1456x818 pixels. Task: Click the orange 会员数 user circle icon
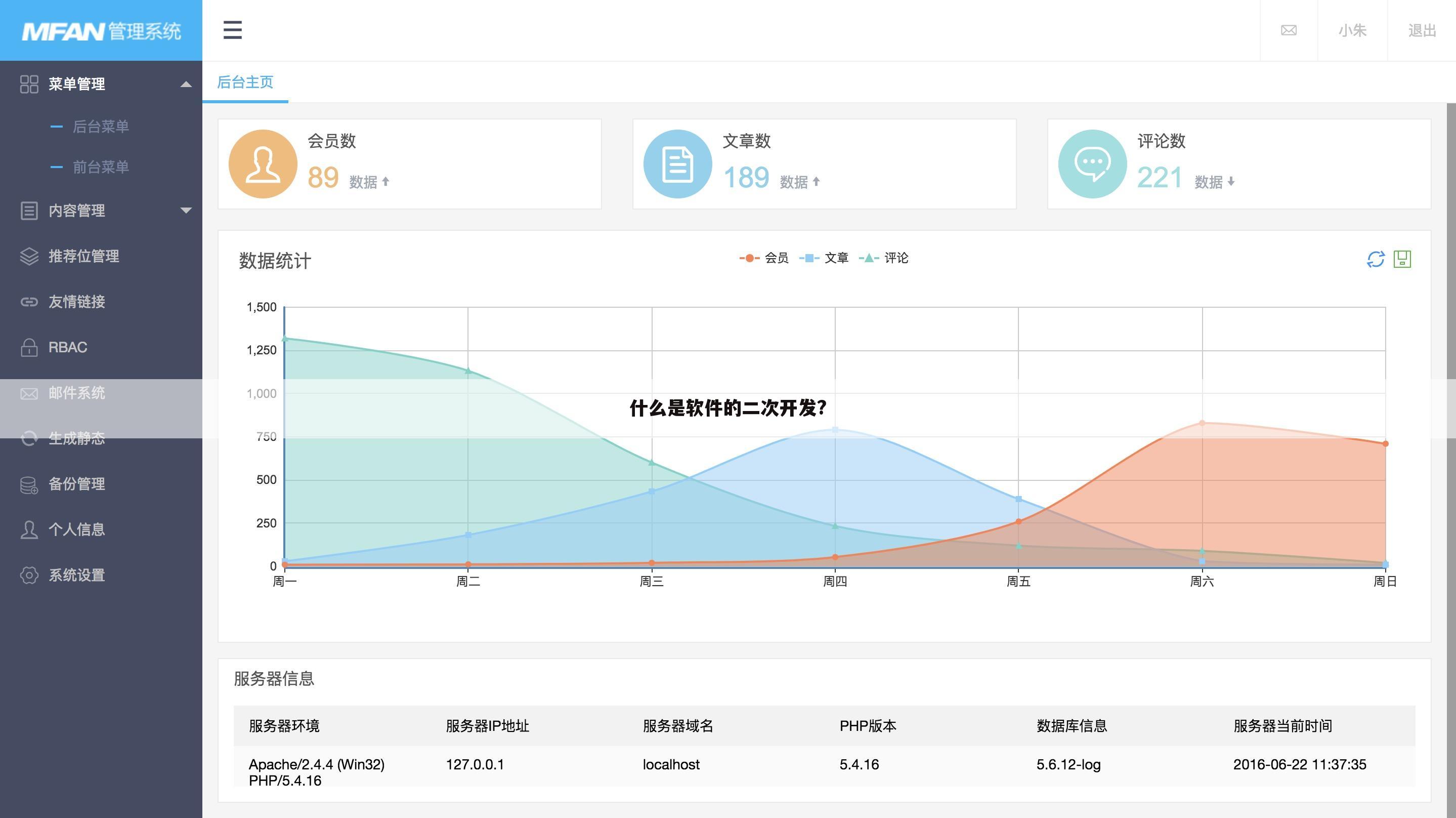(263, 164)
